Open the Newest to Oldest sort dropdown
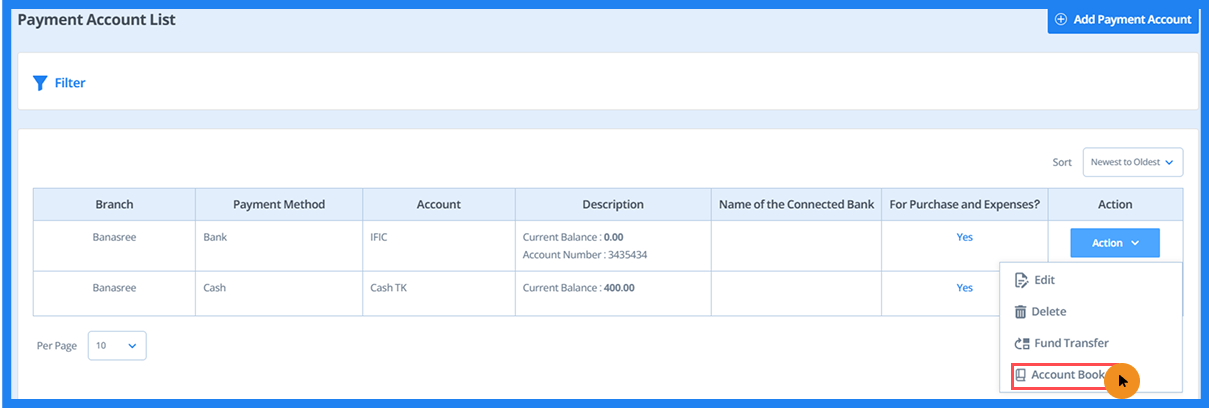 tap(1132, 162)
